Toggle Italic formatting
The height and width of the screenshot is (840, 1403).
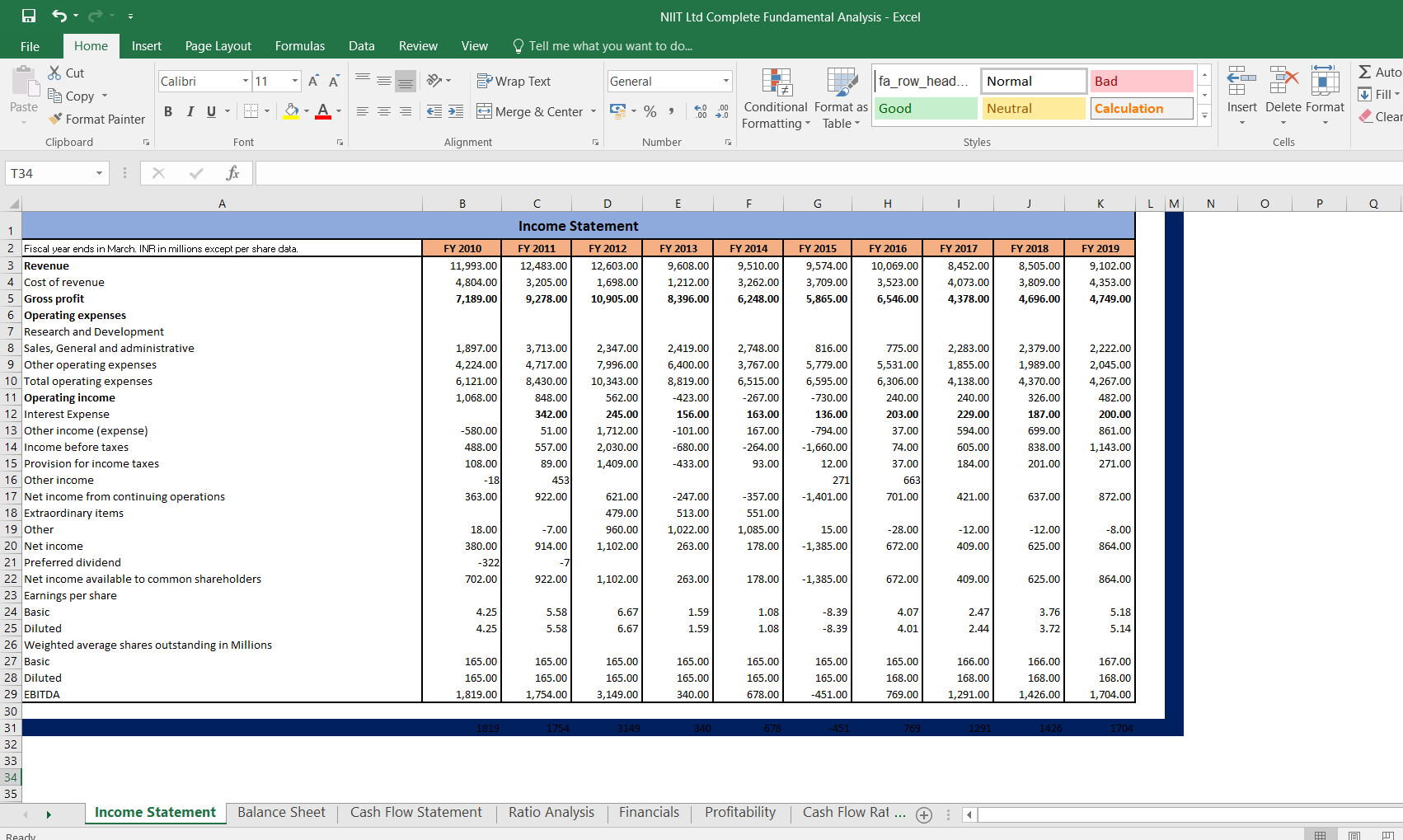(190, 111)
